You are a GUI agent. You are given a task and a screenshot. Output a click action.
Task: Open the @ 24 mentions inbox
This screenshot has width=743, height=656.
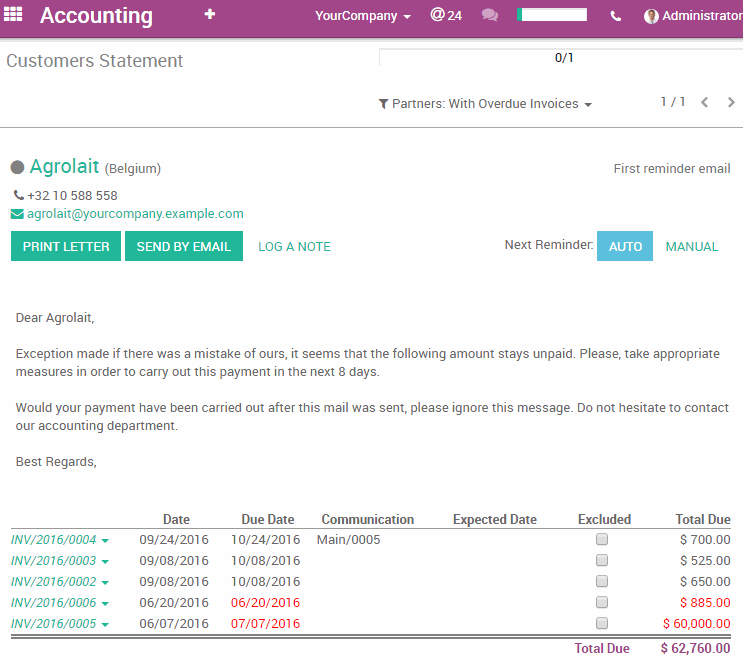(446, 15)
